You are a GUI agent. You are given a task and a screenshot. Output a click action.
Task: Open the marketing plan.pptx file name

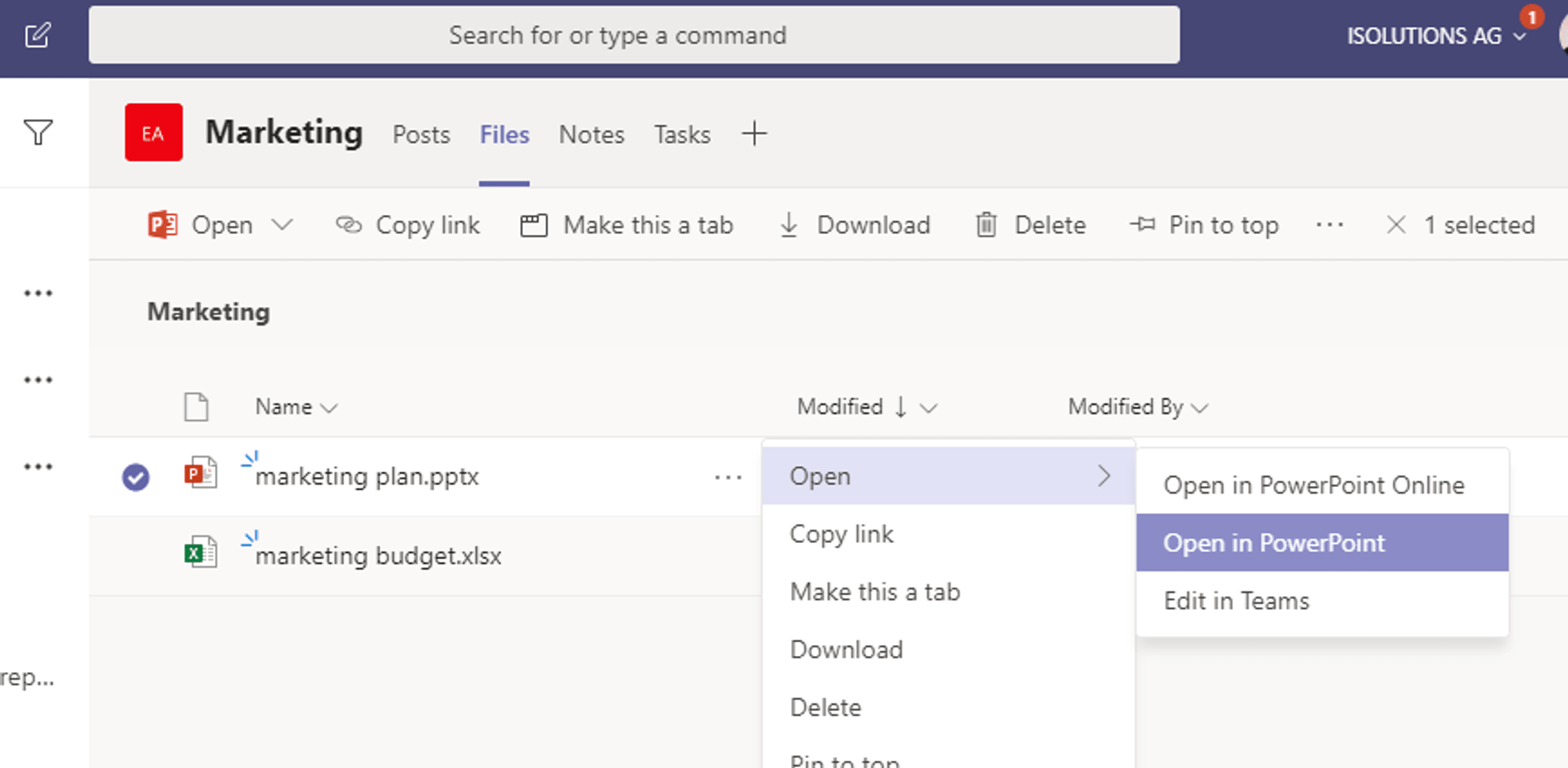(x=367, y=477)
